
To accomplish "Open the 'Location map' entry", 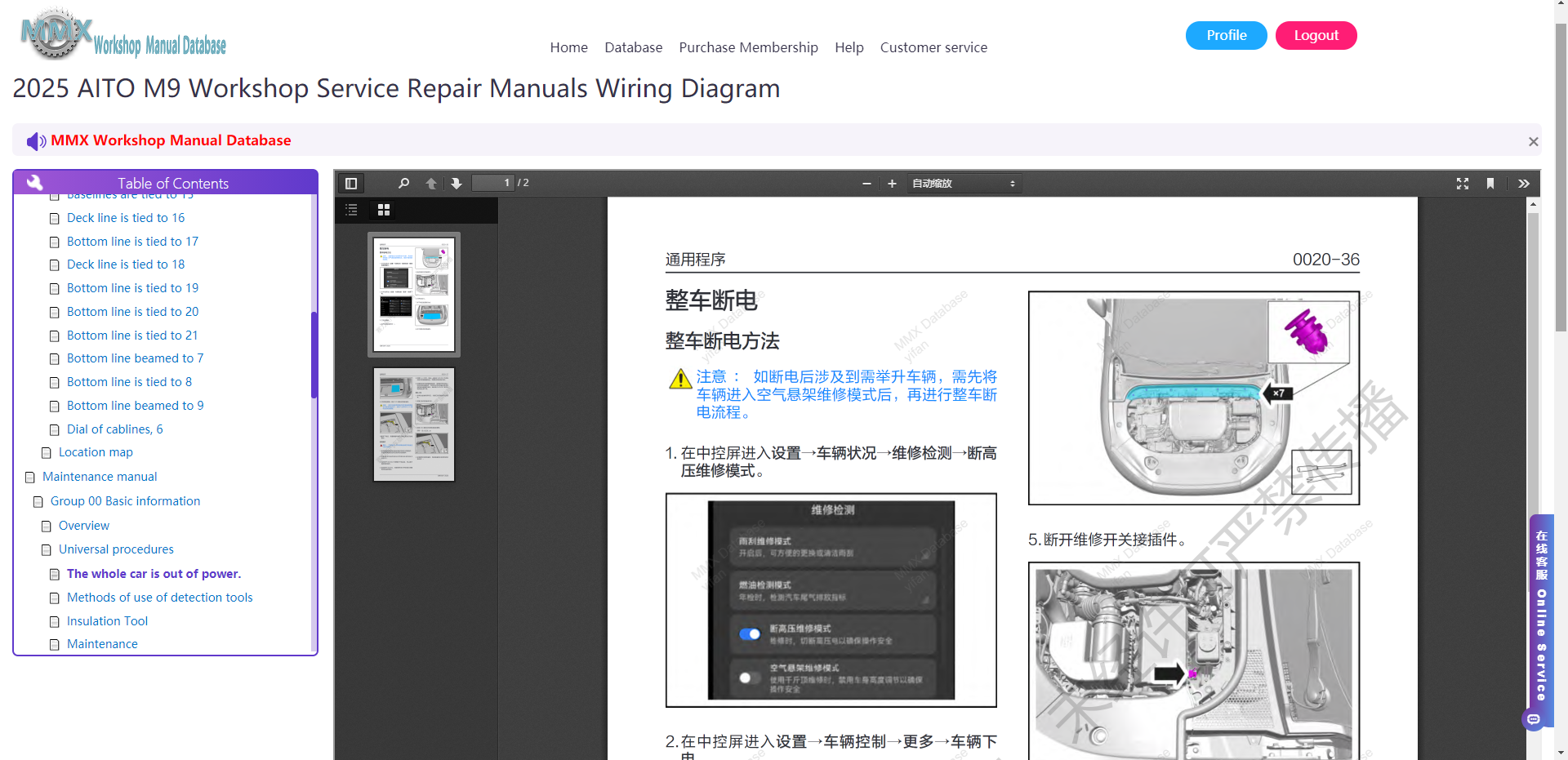I will pyautogui.click(x=96, y=452).
